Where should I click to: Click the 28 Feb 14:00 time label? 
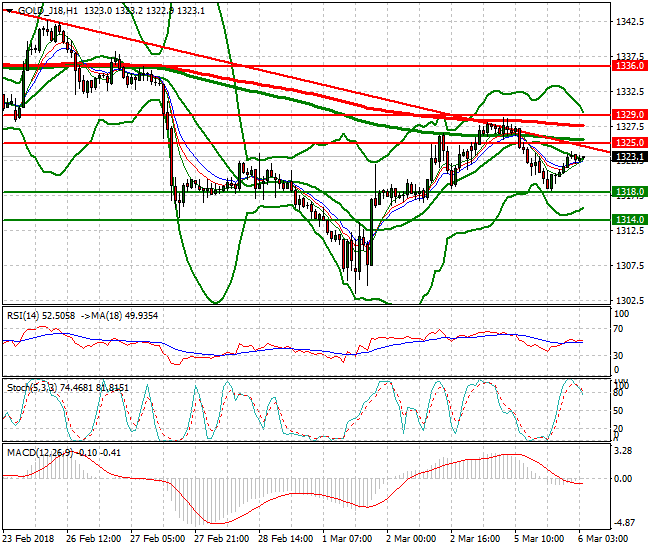[x=286, y=539]
